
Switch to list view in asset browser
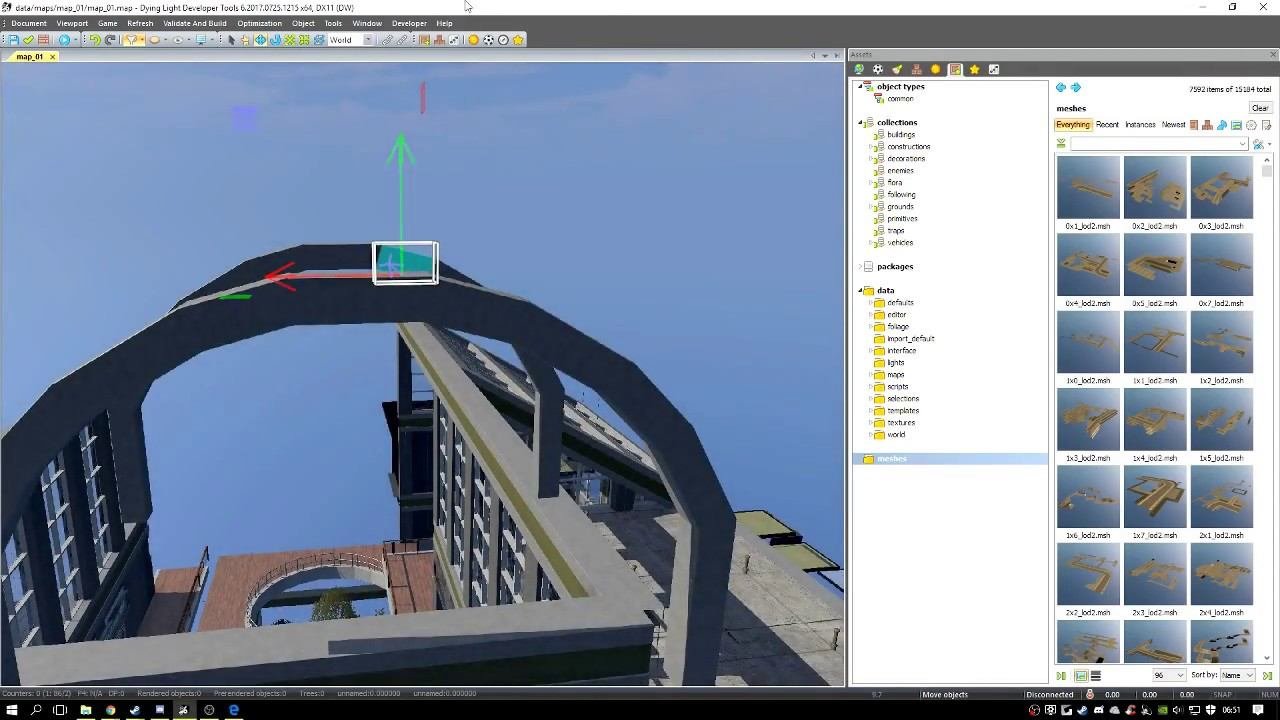(x=1095, y=676)
